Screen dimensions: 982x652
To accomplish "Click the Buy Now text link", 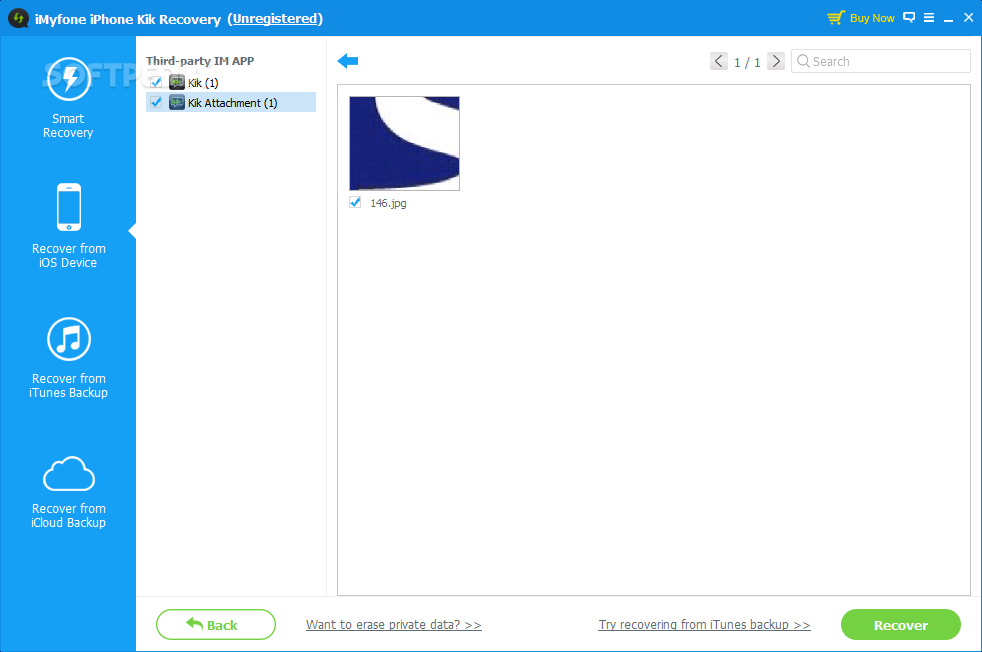I will coord(872,18).
